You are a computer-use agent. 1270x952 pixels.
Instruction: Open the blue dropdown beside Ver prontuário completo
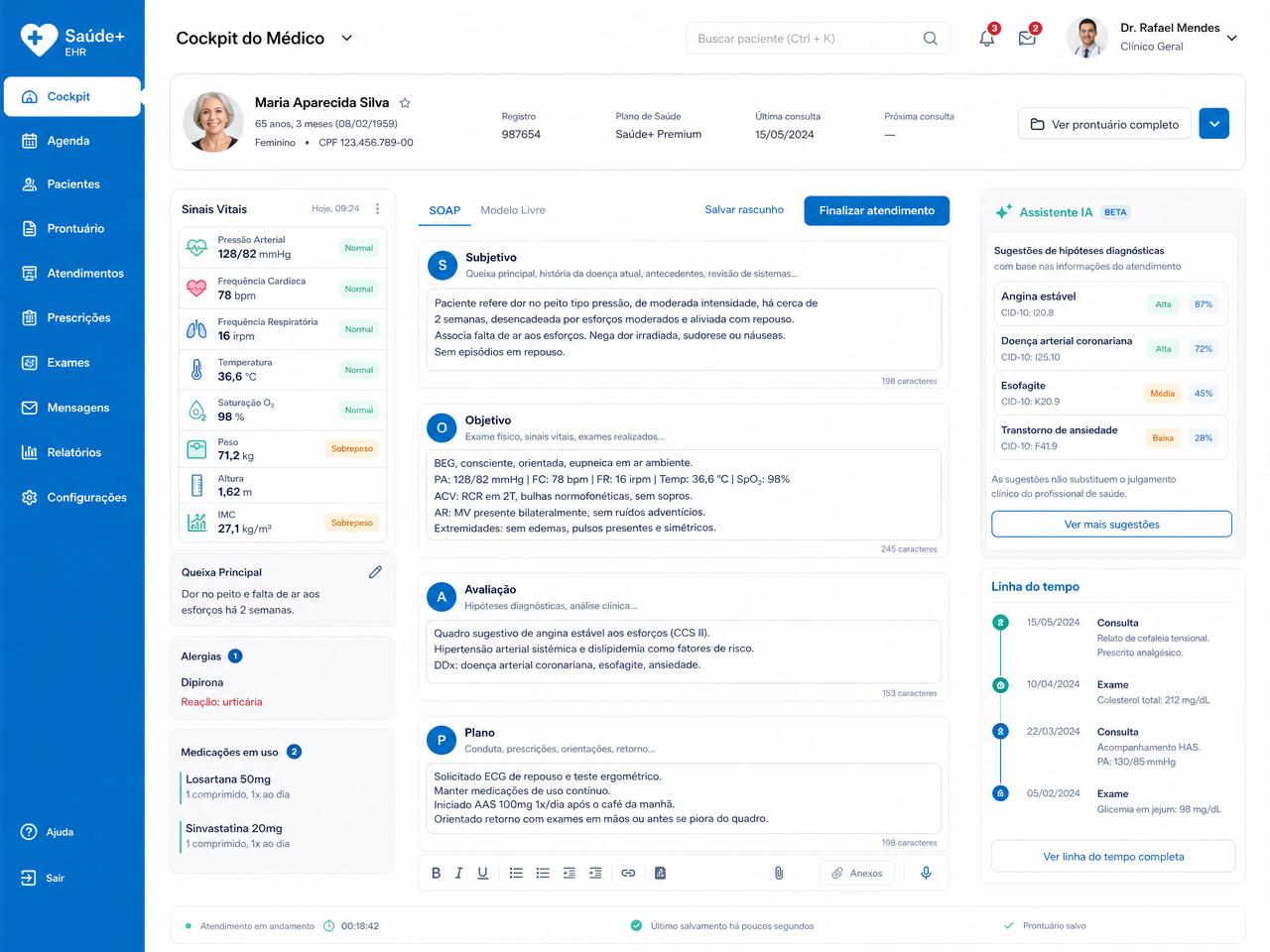click(x=1214, y=124)
